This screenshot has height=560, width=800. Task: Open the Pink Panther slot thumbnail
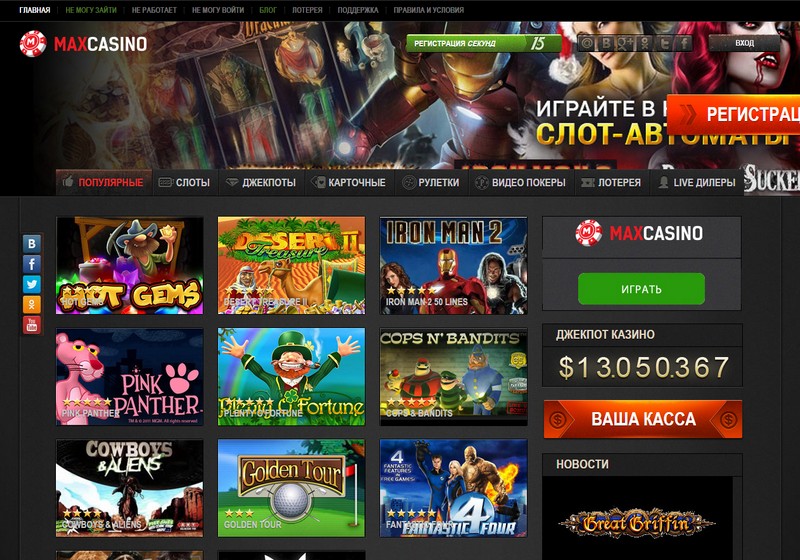pos(130,376)
